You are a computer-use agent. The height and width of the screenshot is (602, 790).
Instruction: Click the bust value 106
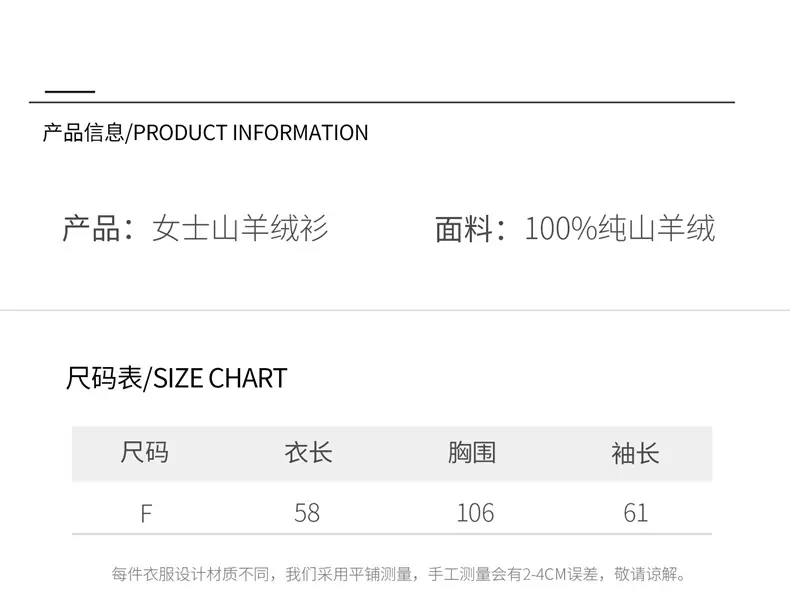(475, 513)
